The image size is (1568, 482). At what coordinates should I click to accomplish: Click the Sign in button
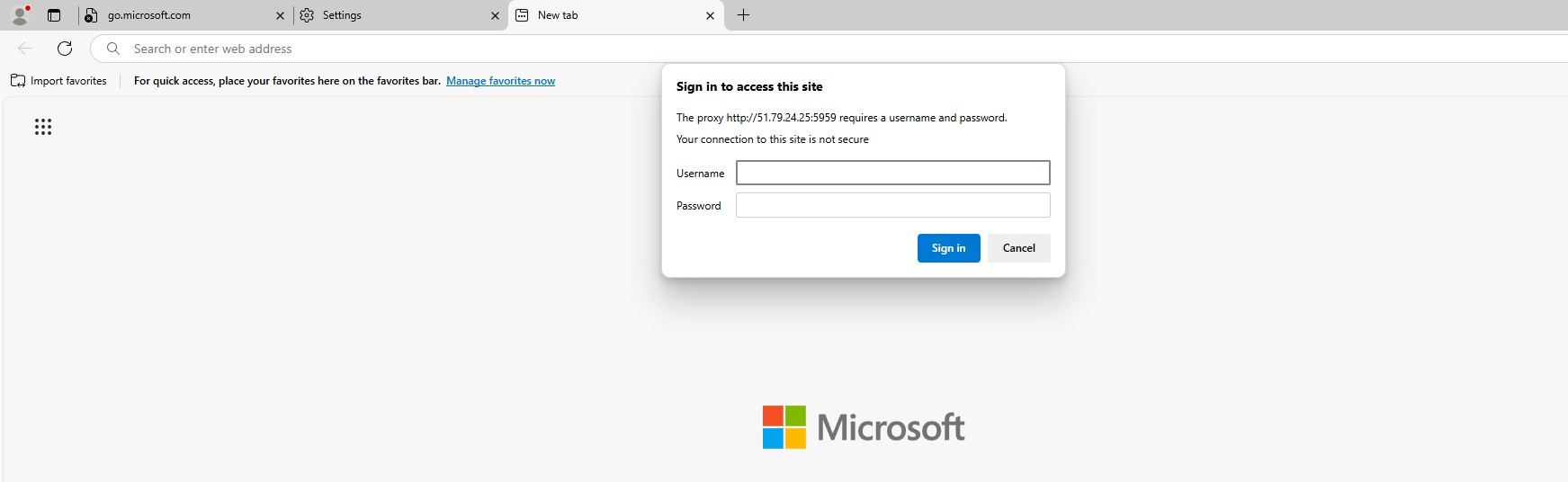pos(948,248)
